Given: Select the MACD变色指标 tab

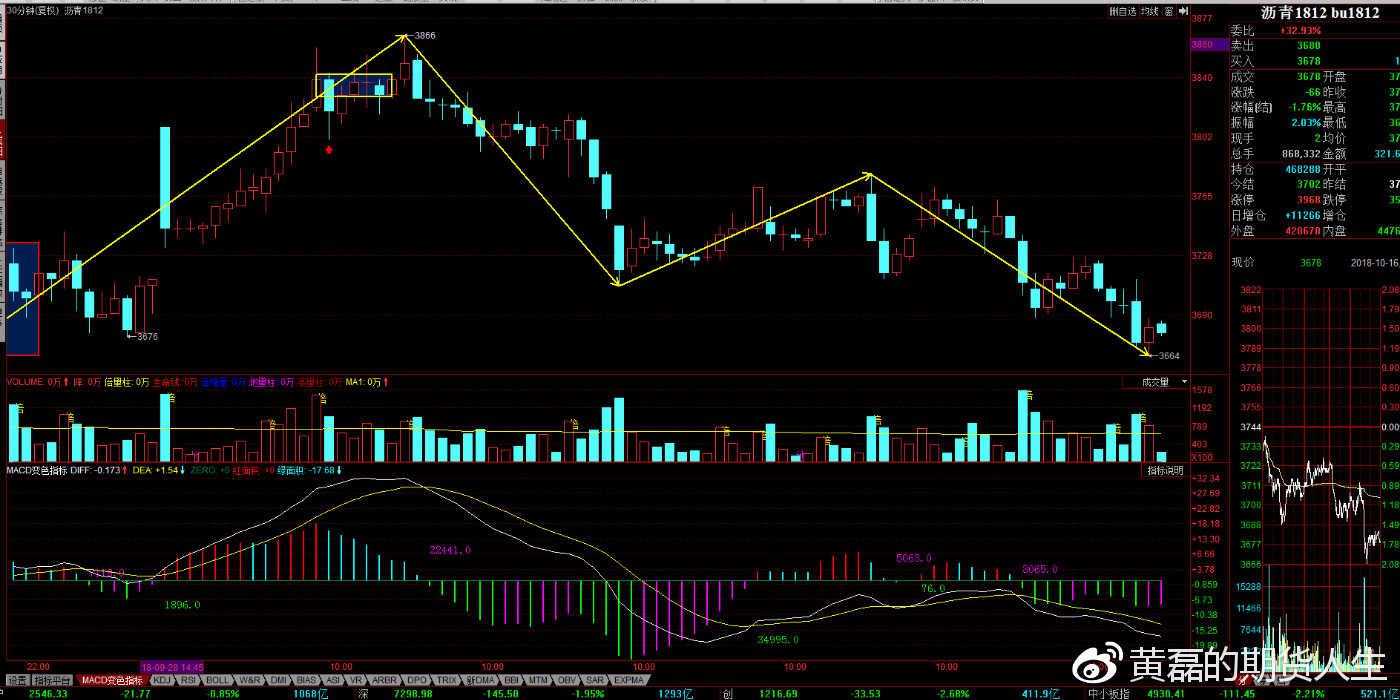Looking at the screenshot, I should [112, 680].
